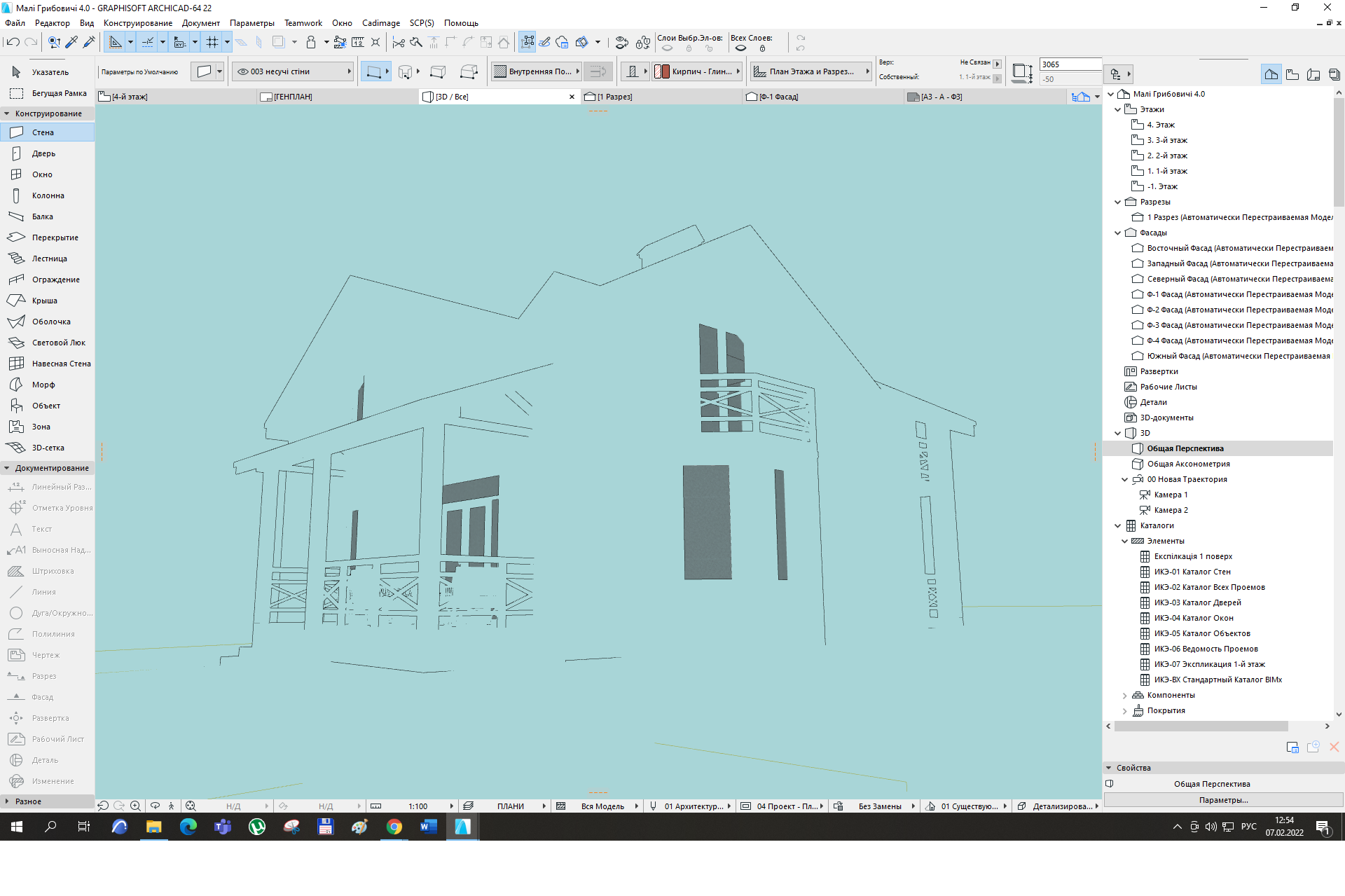The height and width of the screenshot is (896, 1345).
Task: Expand the Компоненты tree node
Action: click(1125, 696)
